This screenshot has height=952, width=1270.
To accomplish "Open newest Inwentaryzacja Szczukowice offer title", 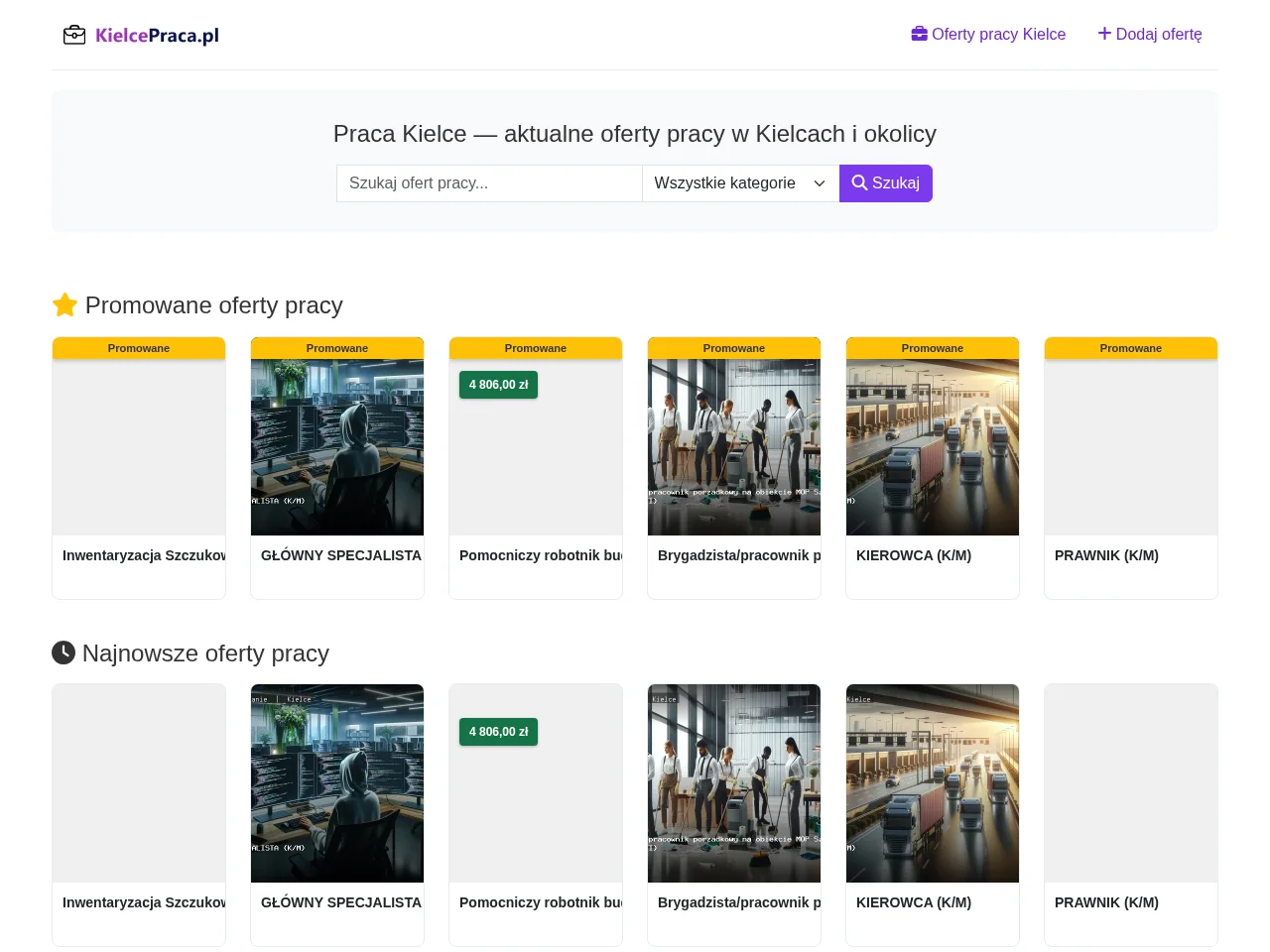I will tap(144, 902).
